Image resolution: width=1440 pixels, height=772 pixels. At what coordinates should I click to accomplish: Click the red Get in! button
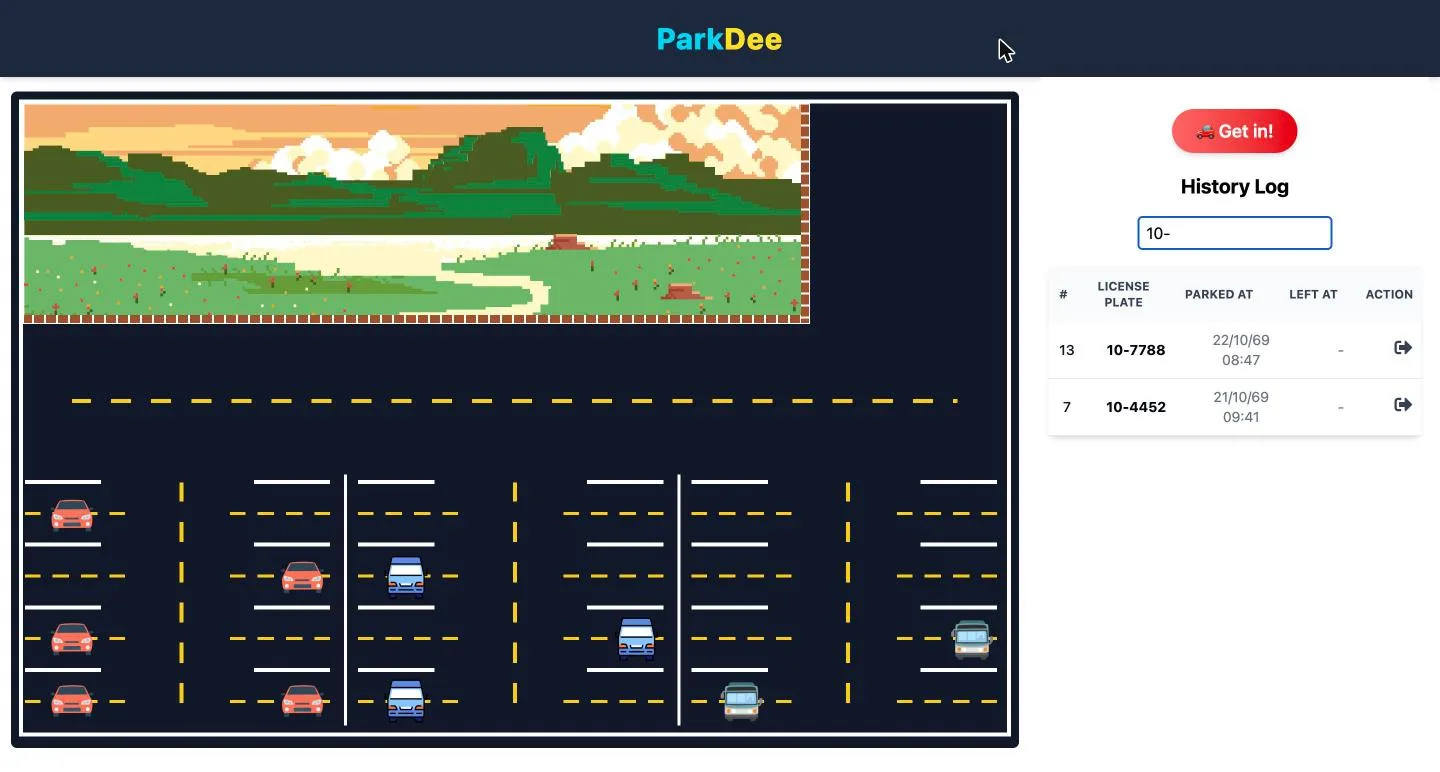point(1234,131)
